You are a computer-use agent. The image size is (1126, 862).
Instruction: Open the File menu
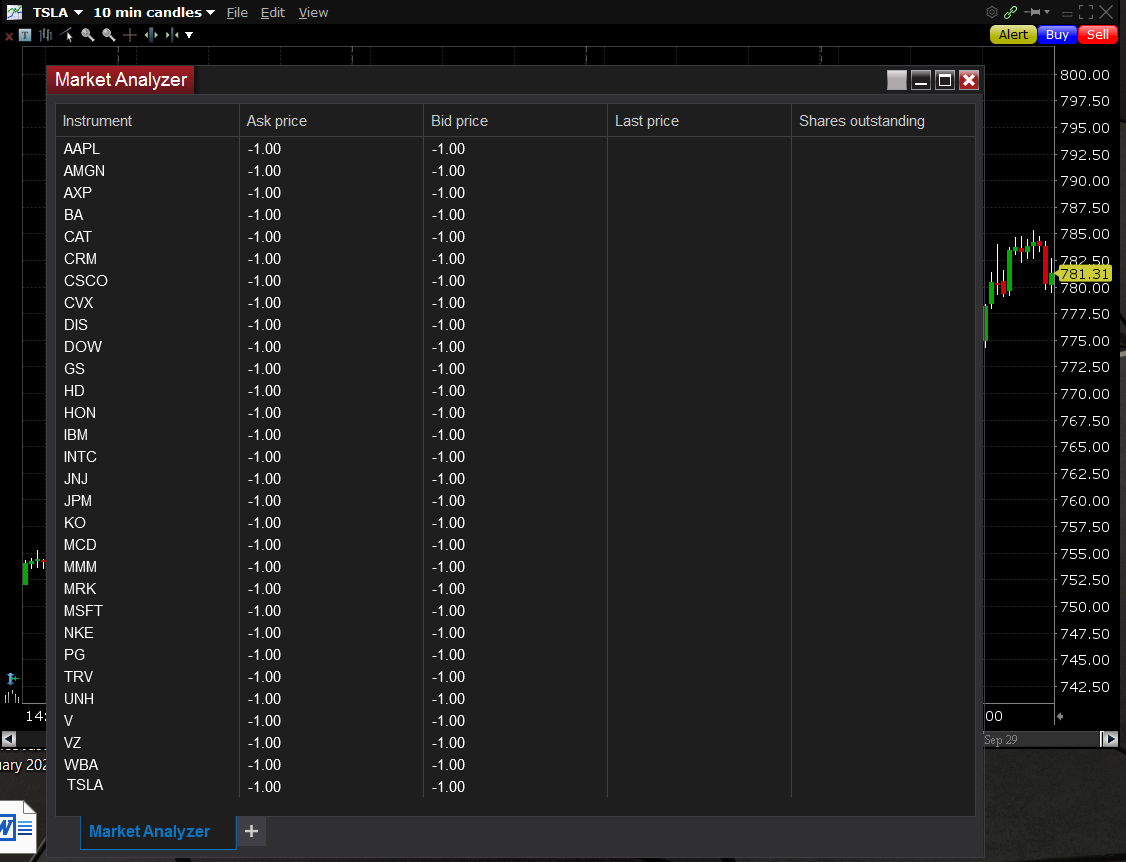point(237,12)
